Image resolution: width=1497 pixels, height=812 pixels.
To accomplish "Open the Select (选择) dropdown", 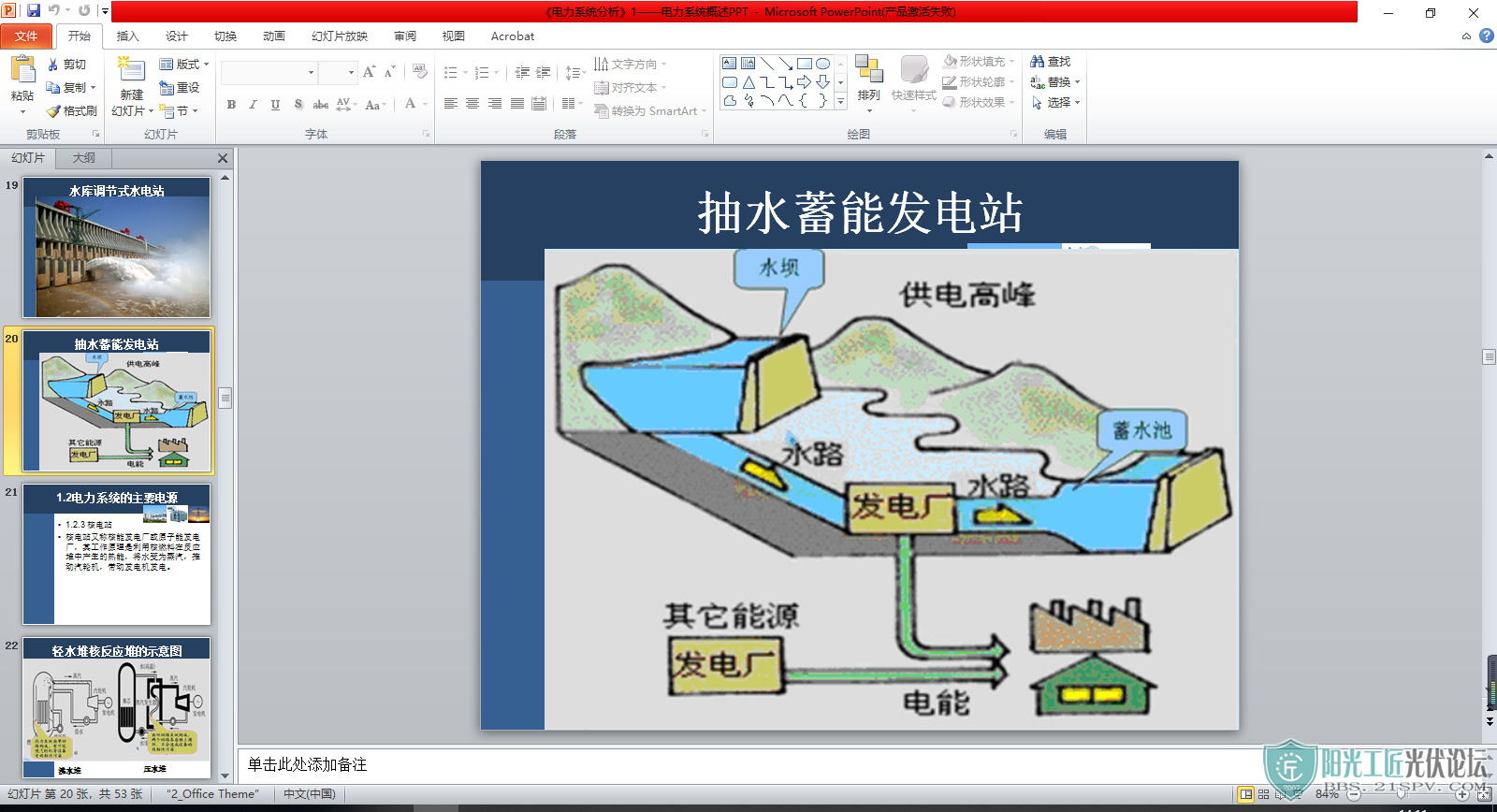I will point(1055,102).
